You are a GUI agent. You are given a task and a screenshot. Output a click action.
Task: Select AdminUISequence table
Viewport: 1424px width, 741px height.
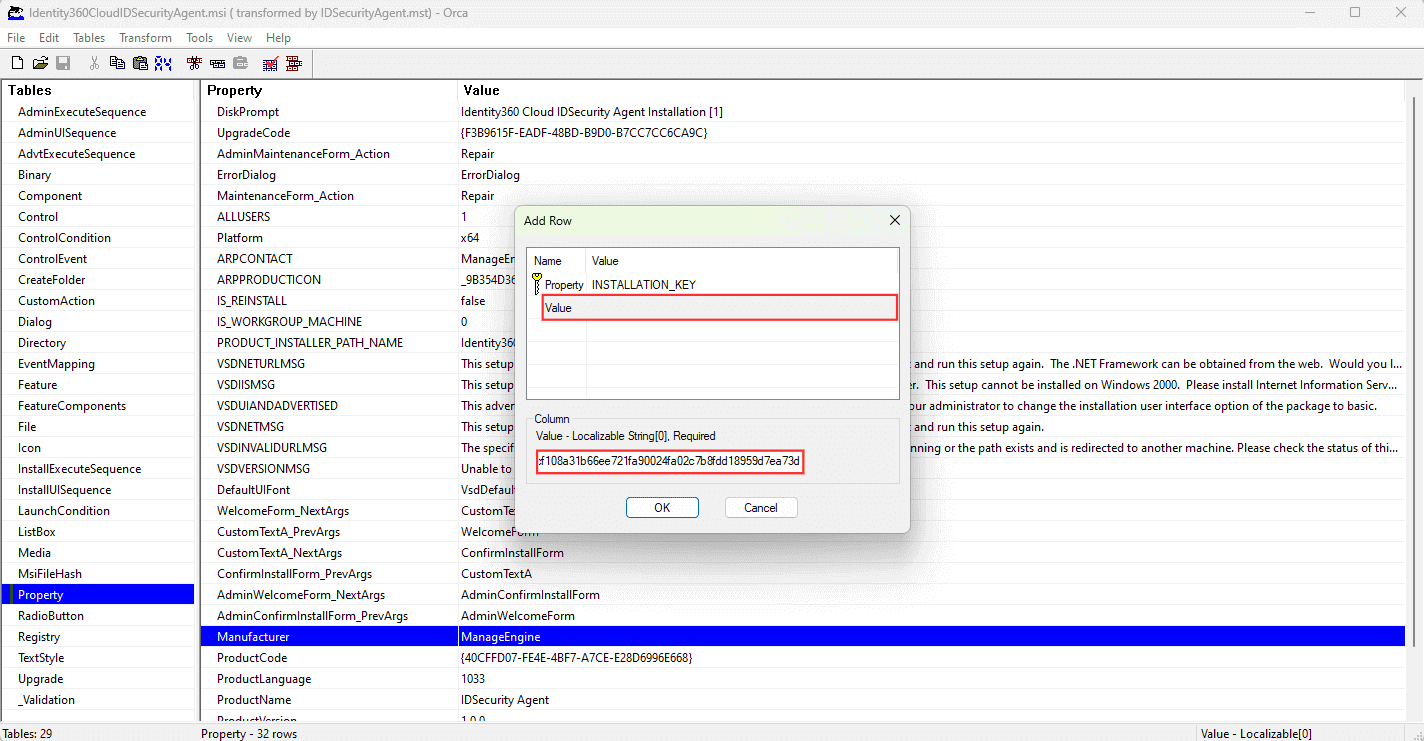pyautogui.click(x=67, y=133)
